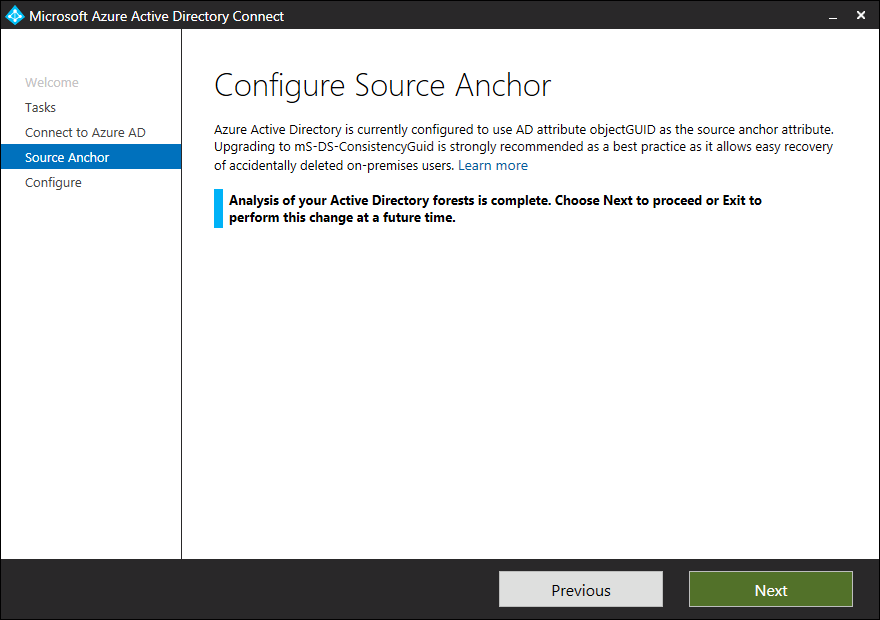Click the blue analysis complete notice bar
Viewport: 880px width, 620px height.
(x=490, y=207)
